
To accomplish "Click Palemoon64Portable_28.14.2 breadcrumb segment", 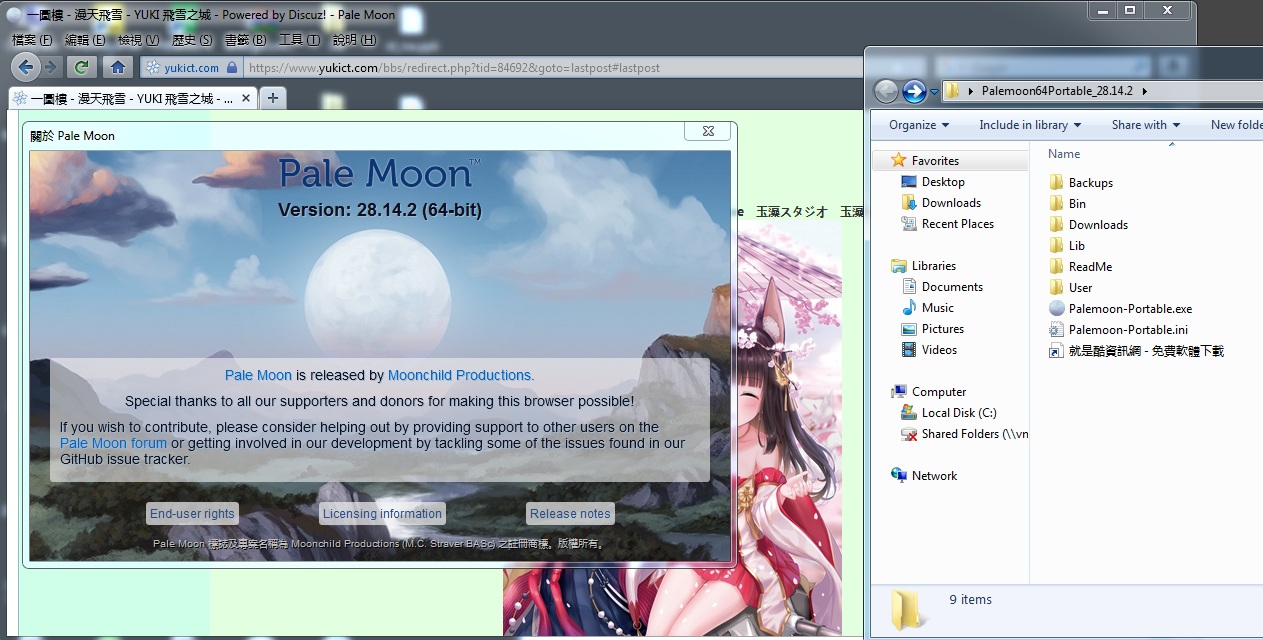I will point(1057,91).
